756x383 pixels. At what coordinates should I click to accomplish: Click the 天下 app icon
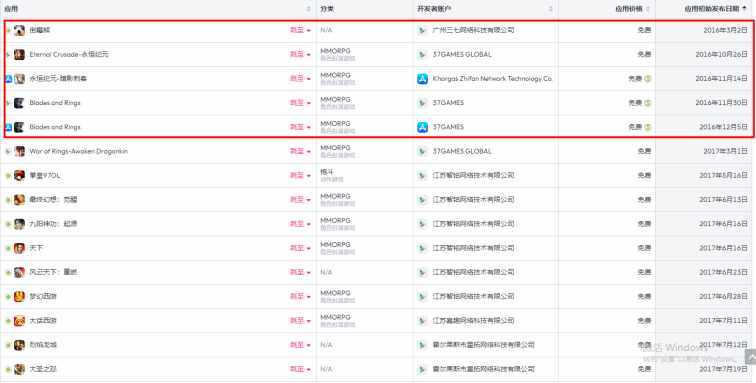click(x=19, y=248)
